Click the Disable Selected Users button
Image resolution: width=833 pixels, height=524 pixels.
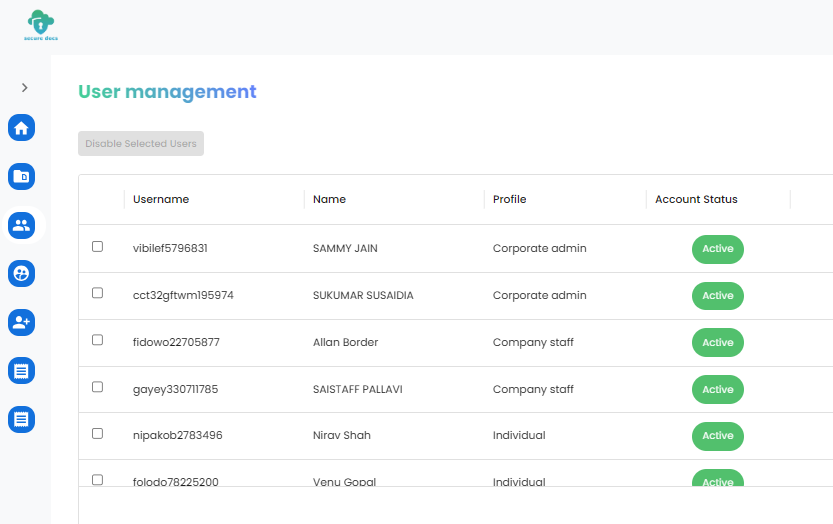click(141, 143)
